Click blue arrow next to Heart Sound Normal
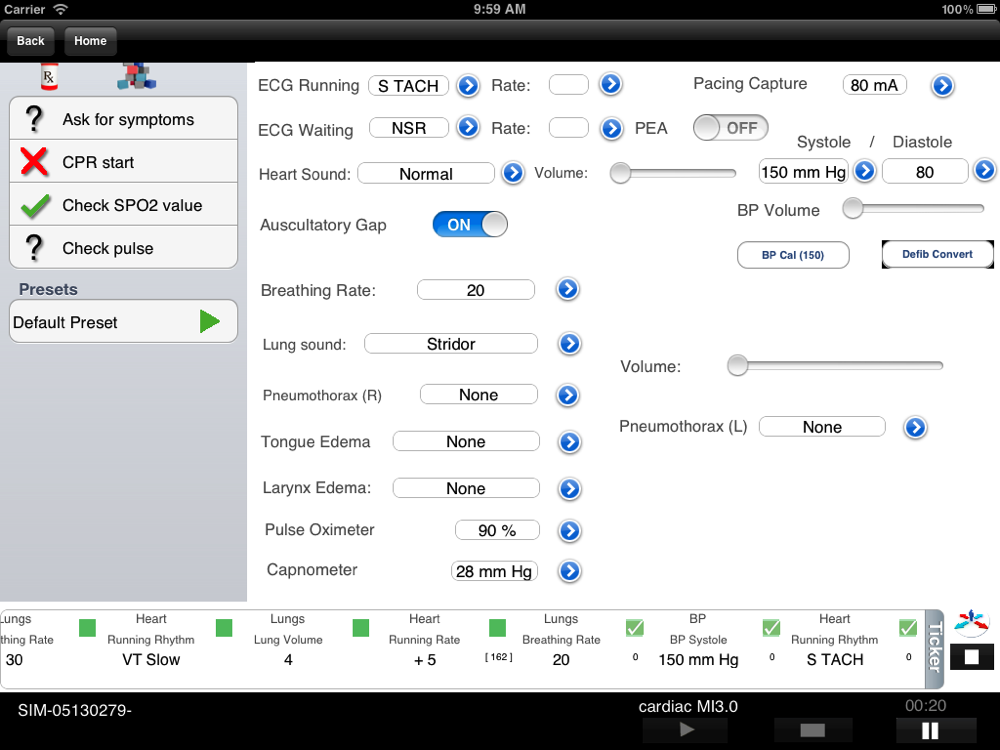The width and height of the screenshot is (1000, 750). [513, 173]
